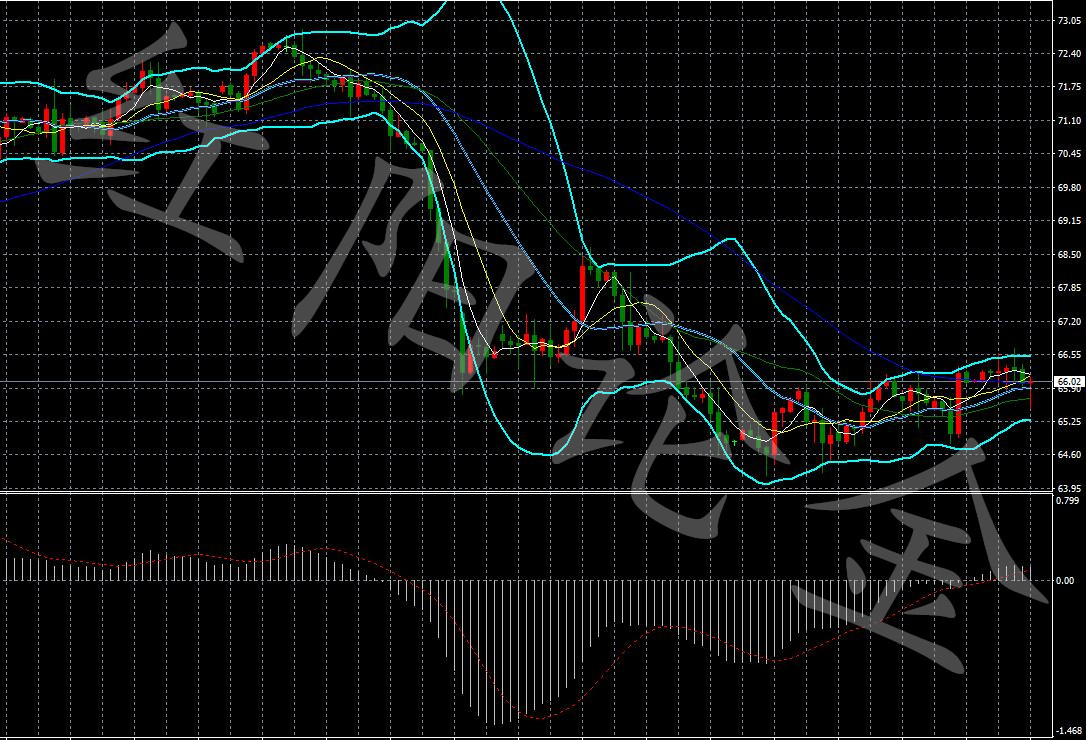
Task: Click the MACD 0.00 zero-level label
Action: pyautogui.click(x=1066, y=580)
